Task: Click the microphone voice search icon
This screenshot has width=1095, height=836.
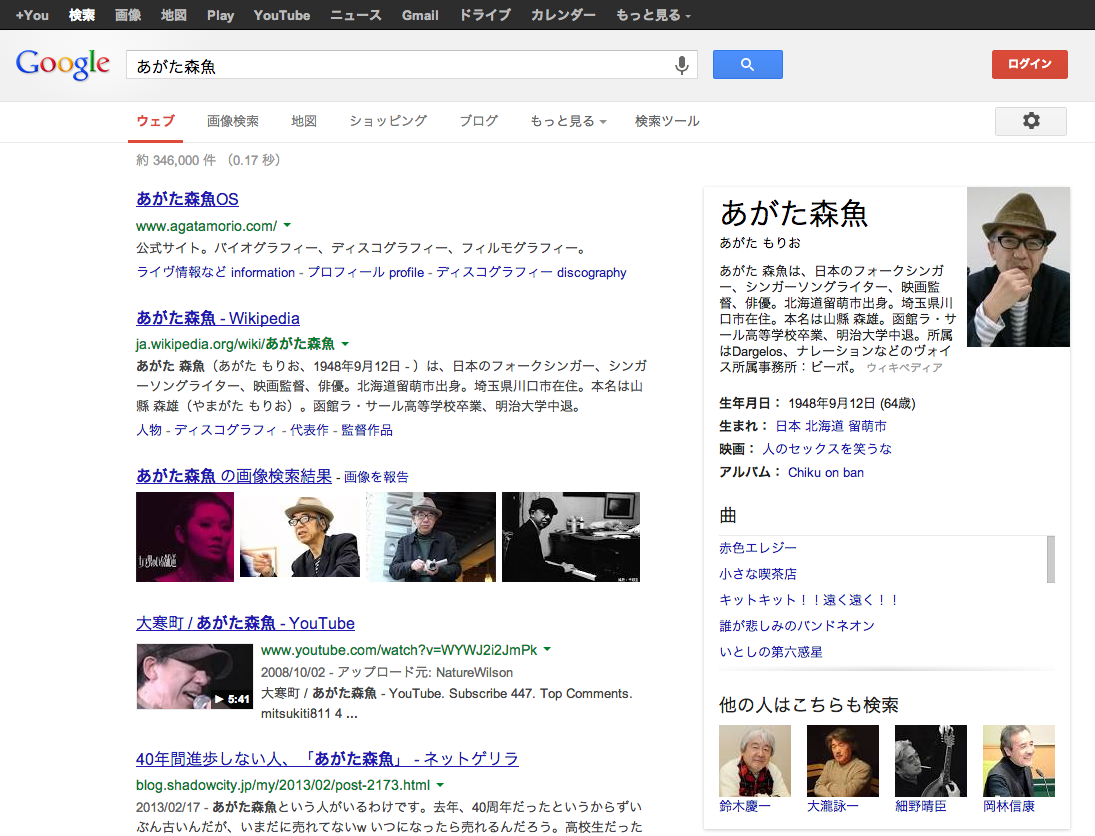Action: pyautogui.click(x=682, y=66)
